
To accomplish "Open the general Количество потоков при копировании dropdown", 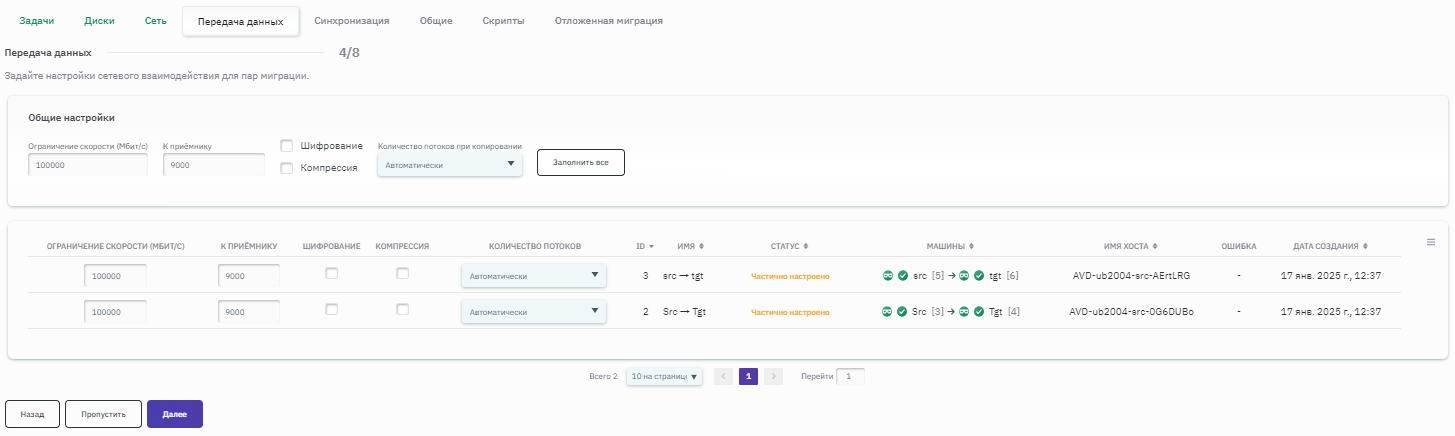I will pos(449,165).
